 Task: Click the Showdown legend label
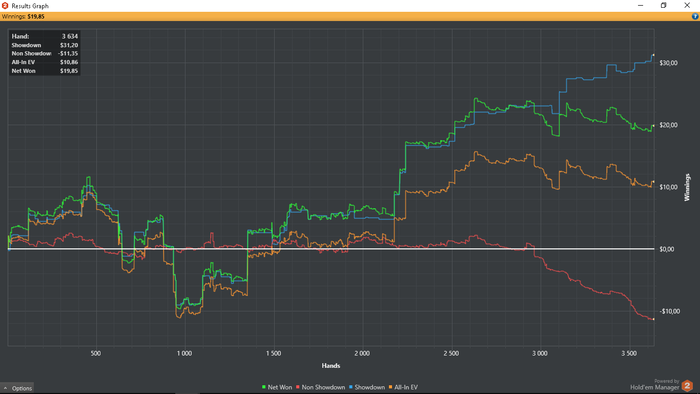(370, 387)
